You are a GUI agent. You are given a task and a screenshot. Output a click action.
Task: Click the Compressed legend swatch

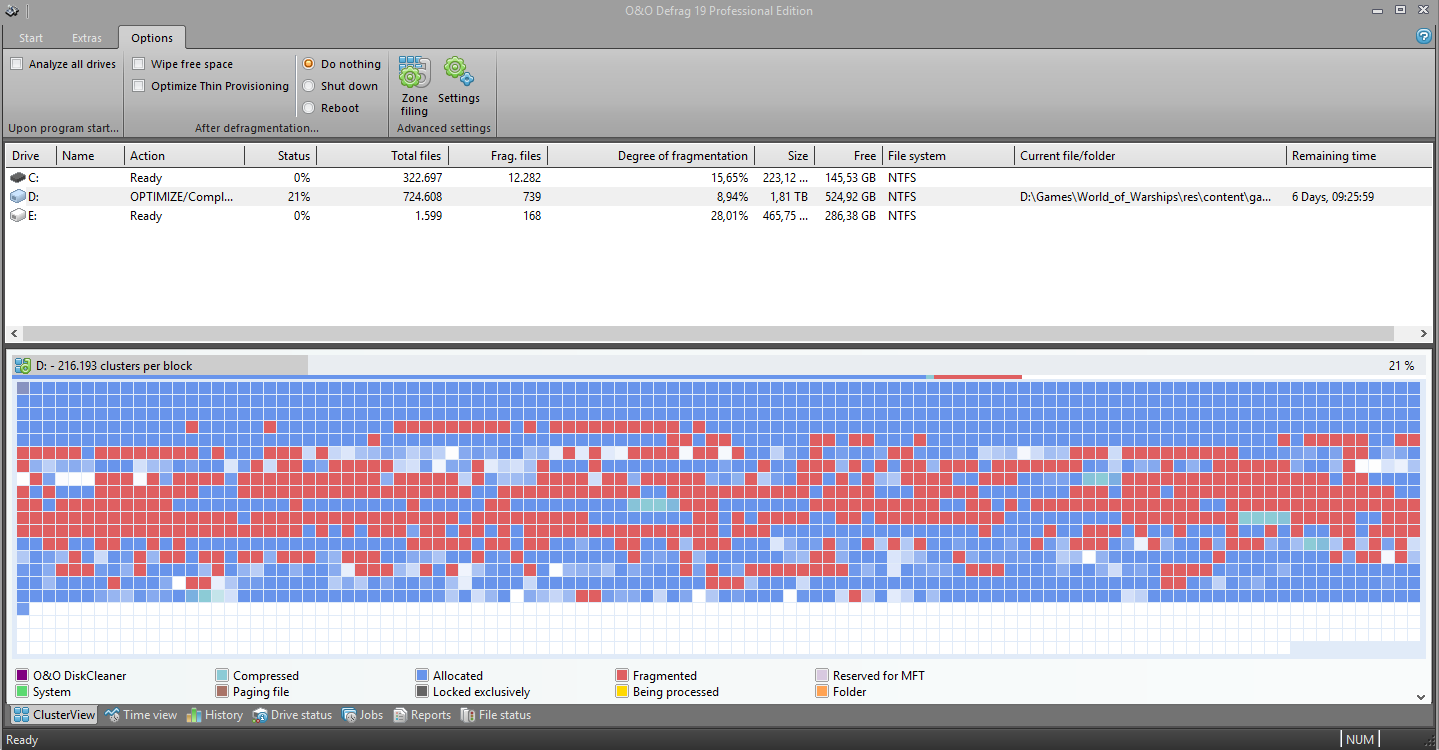click(x=222, y=676)
